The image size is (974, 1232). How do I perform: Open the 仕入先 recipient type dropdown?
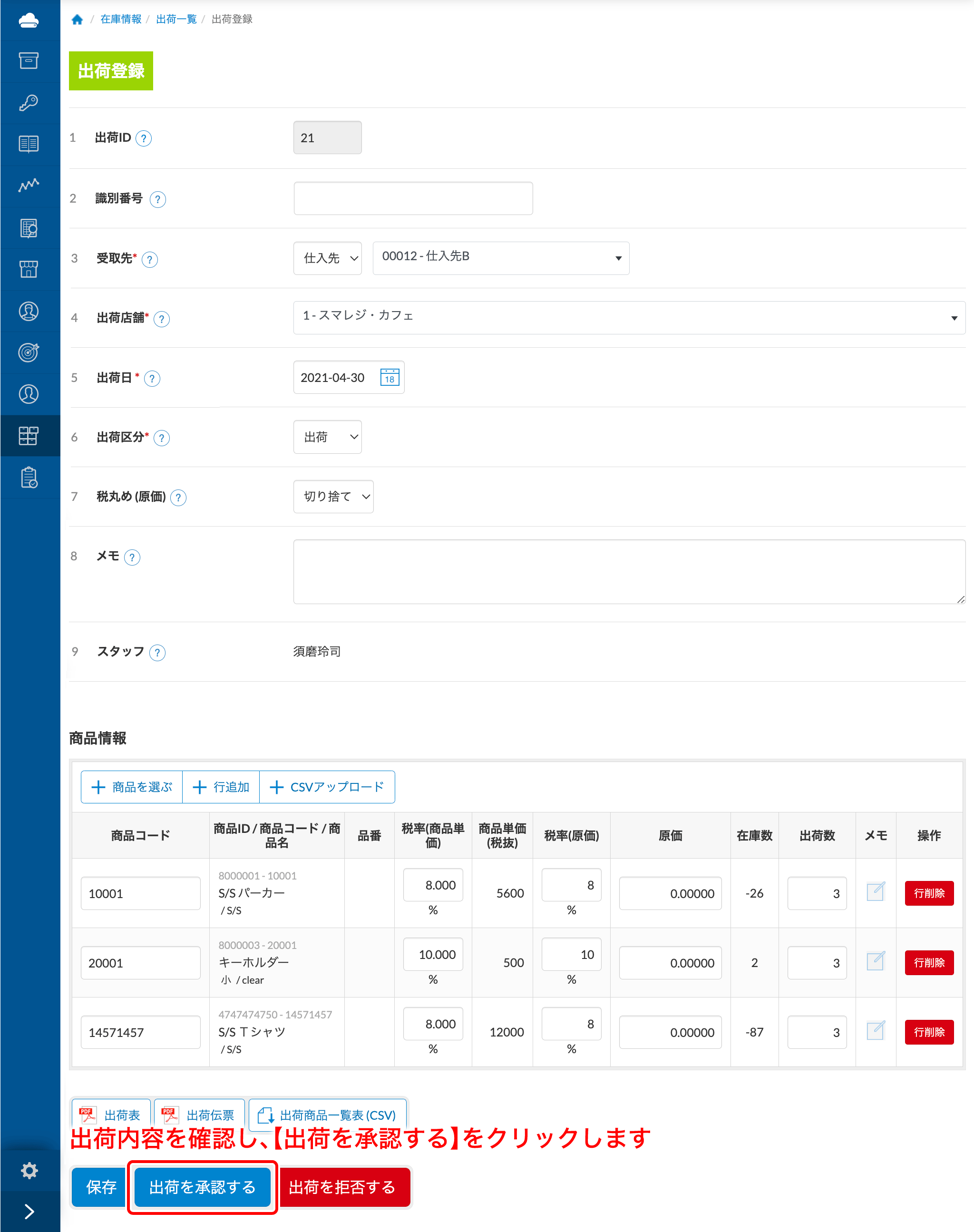[327, 258]
